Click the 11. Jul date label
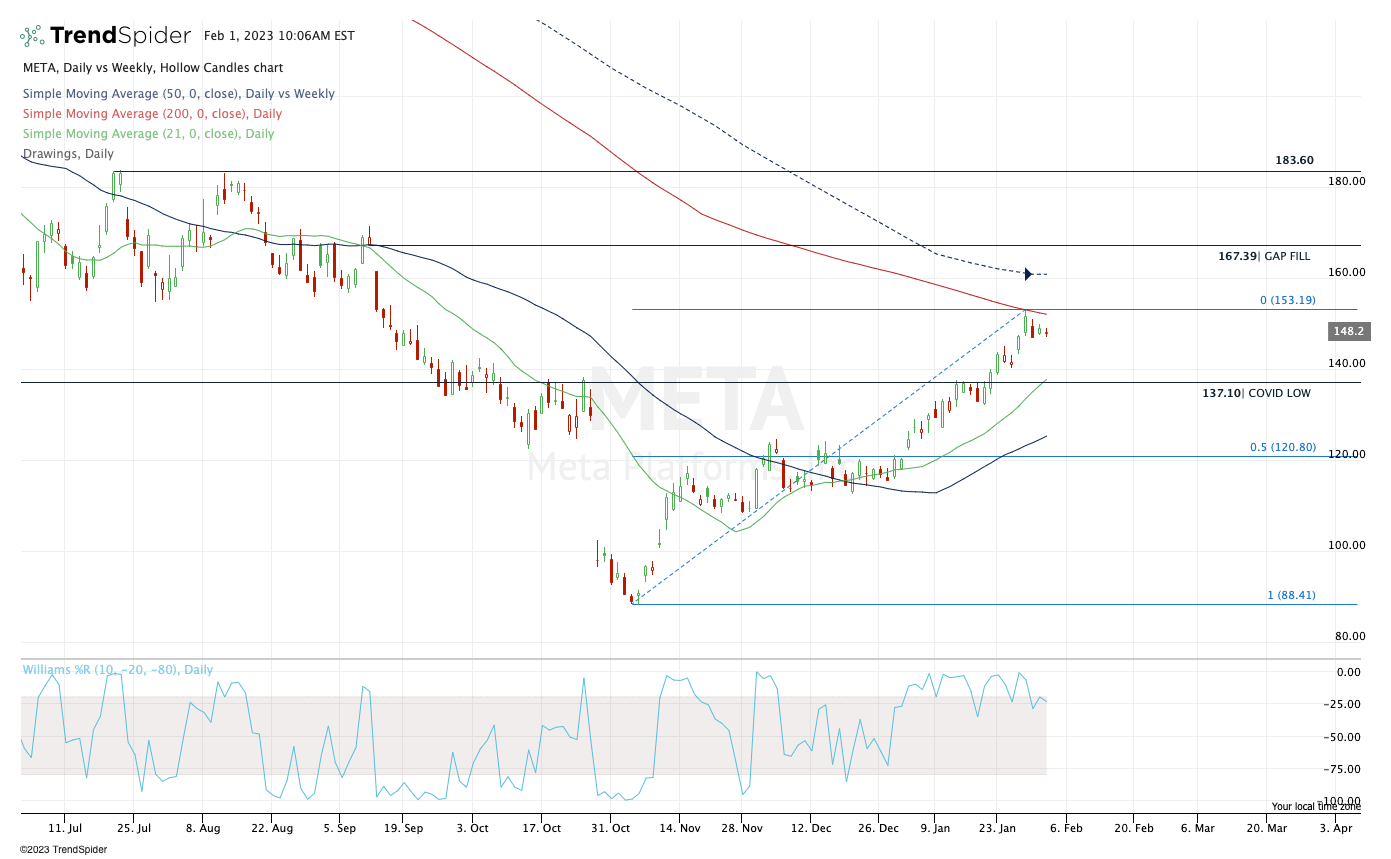The height and width of the screenshot is (859, 1391). pyautogui.click(x=64, y=828)
